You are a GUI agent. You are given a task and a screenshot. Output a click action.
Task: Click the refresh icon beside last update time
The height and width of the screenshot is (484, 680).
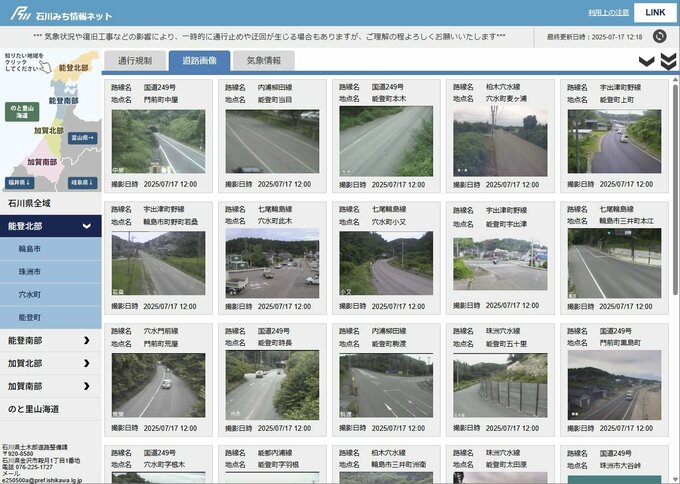pyautogui.click(x=659, y=36)
